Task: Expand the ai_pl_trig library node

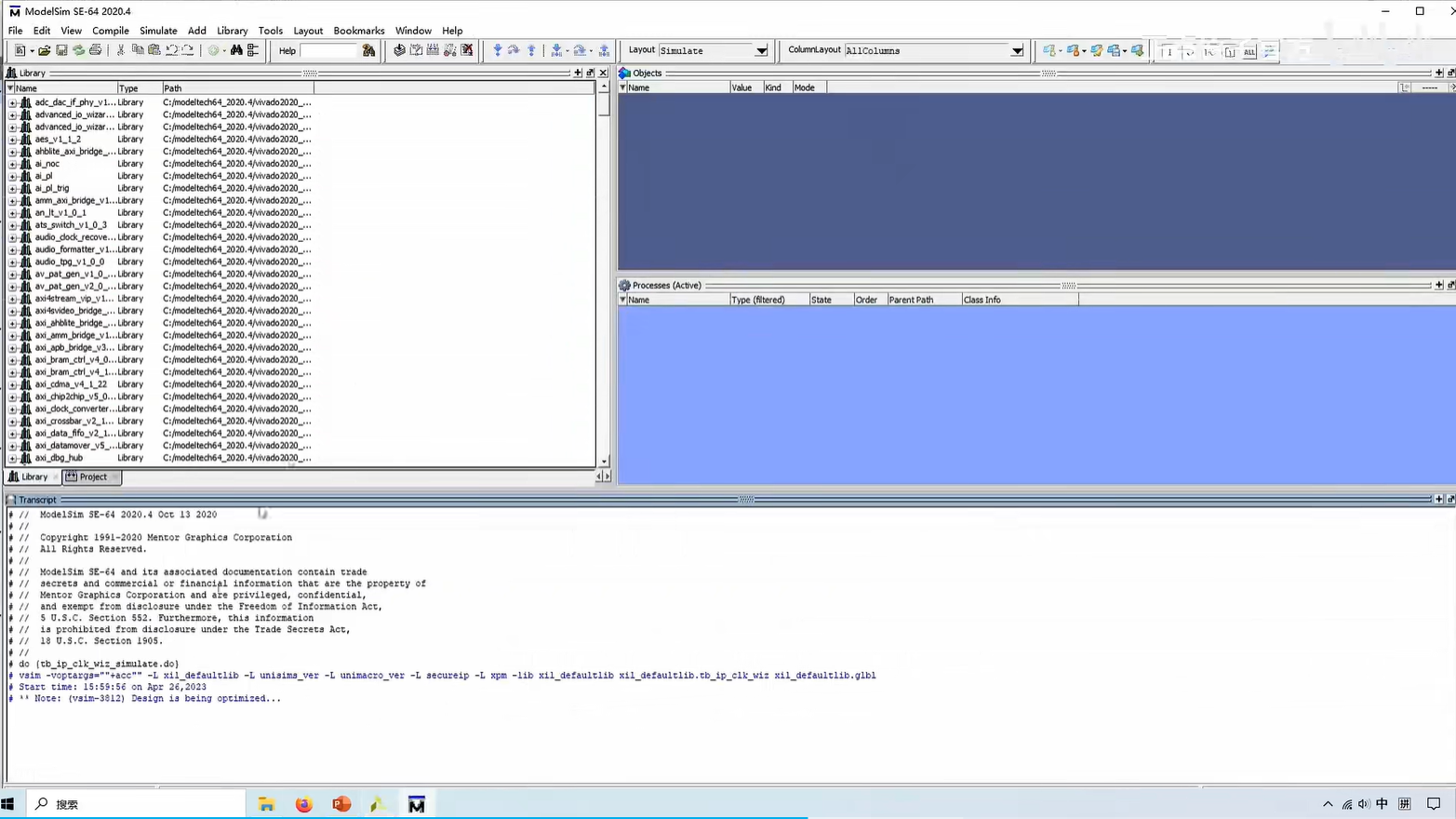Action: coord(13,188)
